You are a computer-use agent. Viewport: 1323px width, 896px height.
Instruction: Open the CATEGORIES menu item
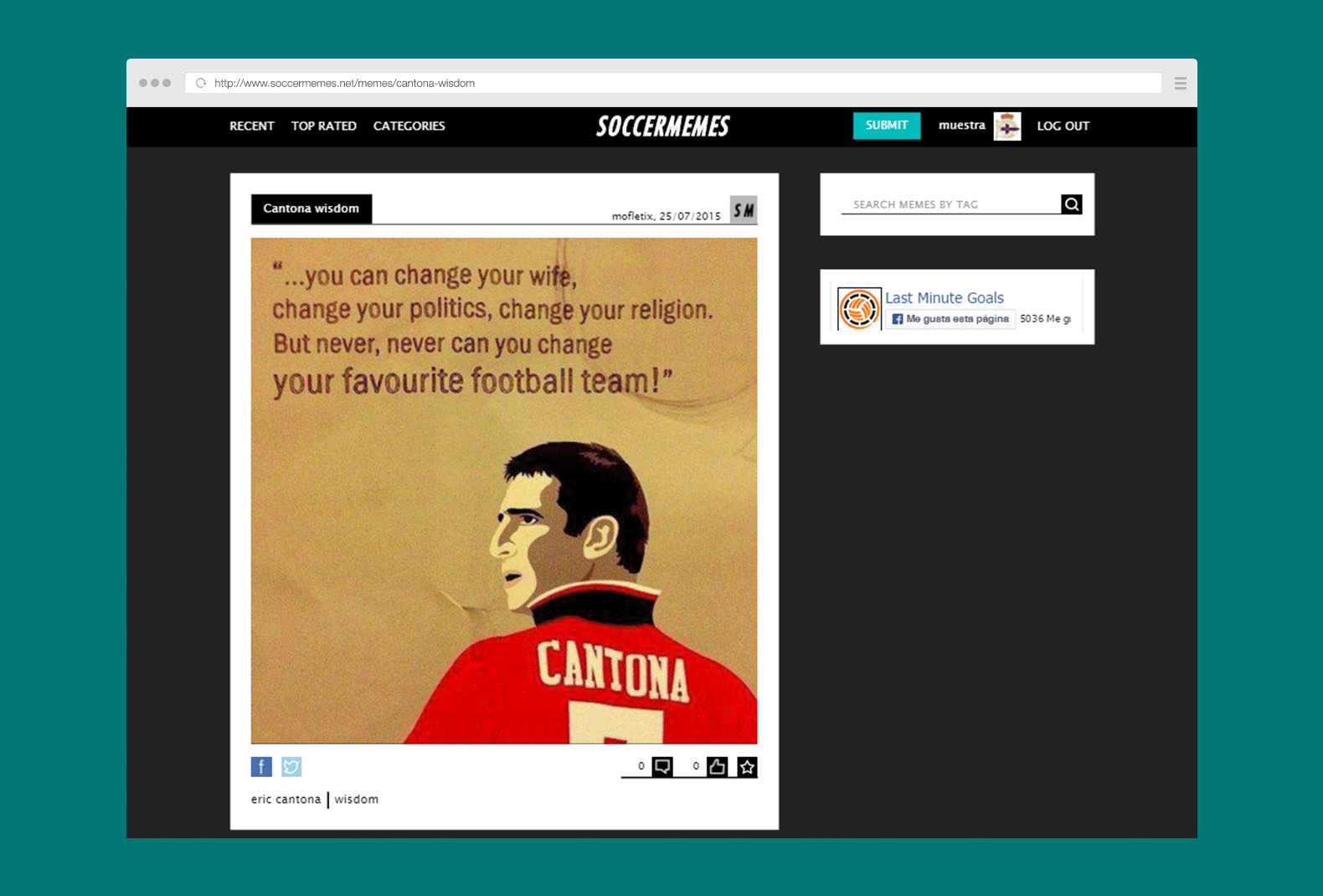coord(409,126)
